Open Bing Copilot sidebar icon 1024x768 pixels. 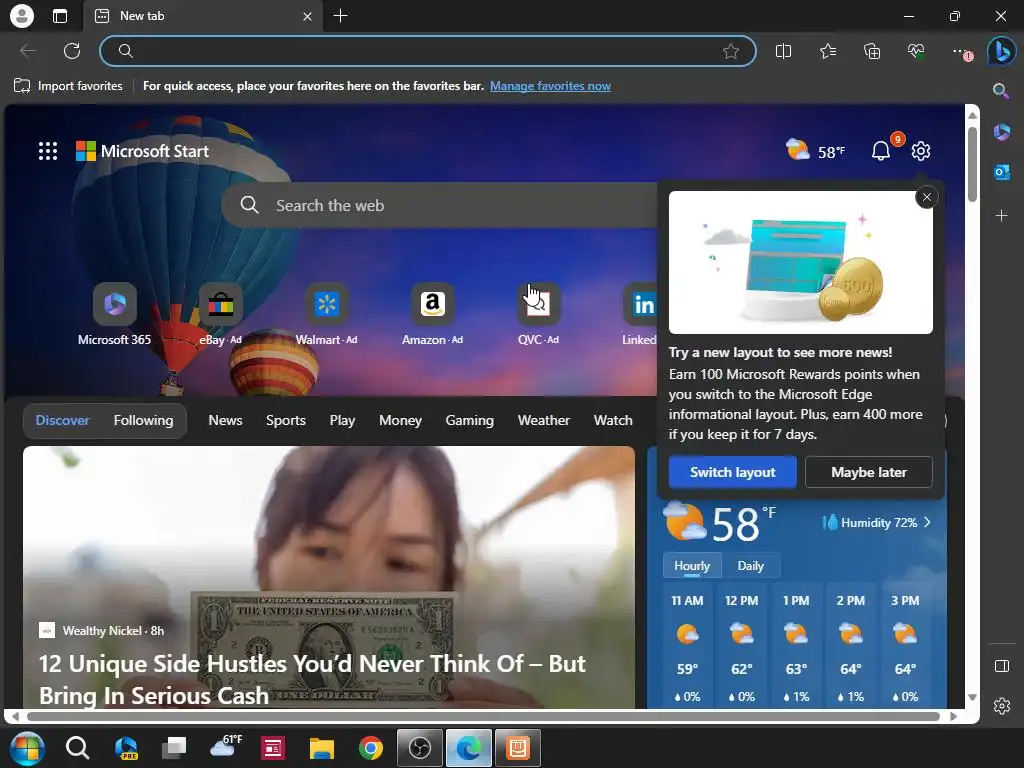1001,51
